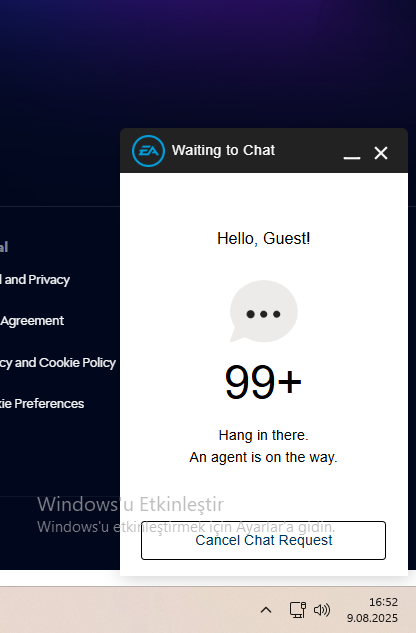Click the date 9.08.2025 in taskbar

pyautogui.click(x=372, y=618)
